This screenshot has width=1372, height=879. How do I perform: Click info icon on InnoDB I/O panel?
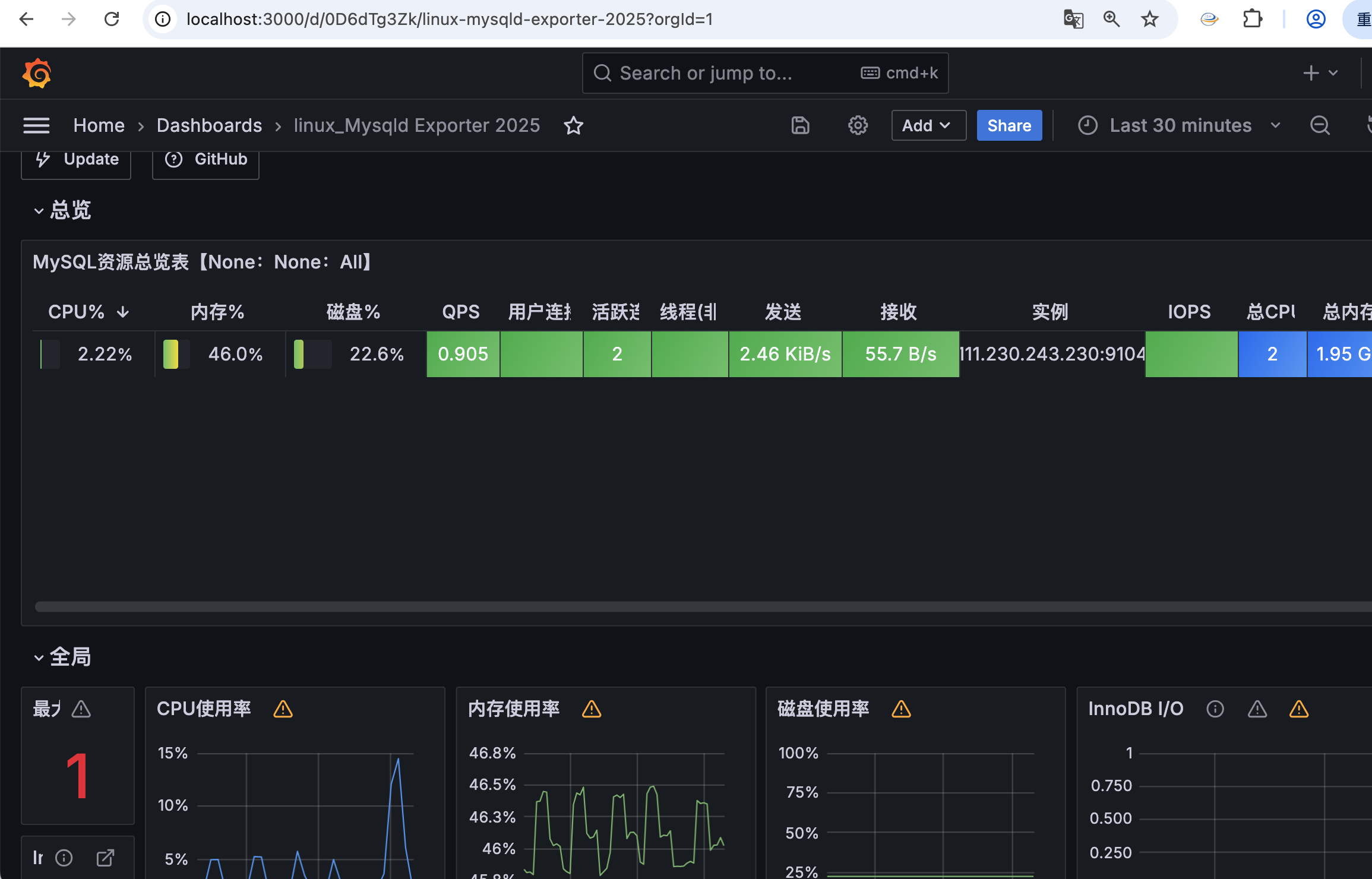pyautogui.click(x=1215, y=709)
